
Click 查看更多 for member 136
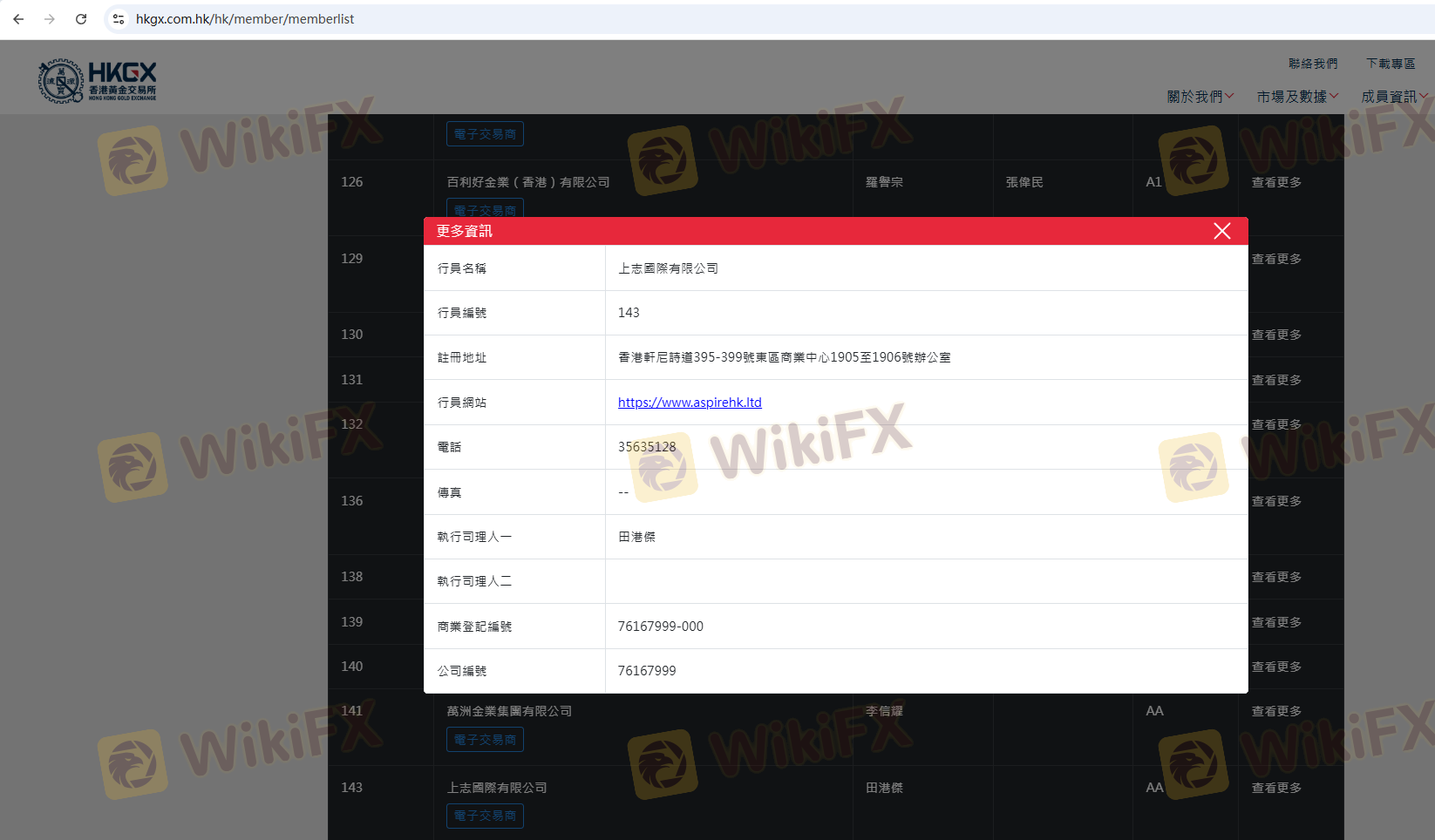point(1276,501)
